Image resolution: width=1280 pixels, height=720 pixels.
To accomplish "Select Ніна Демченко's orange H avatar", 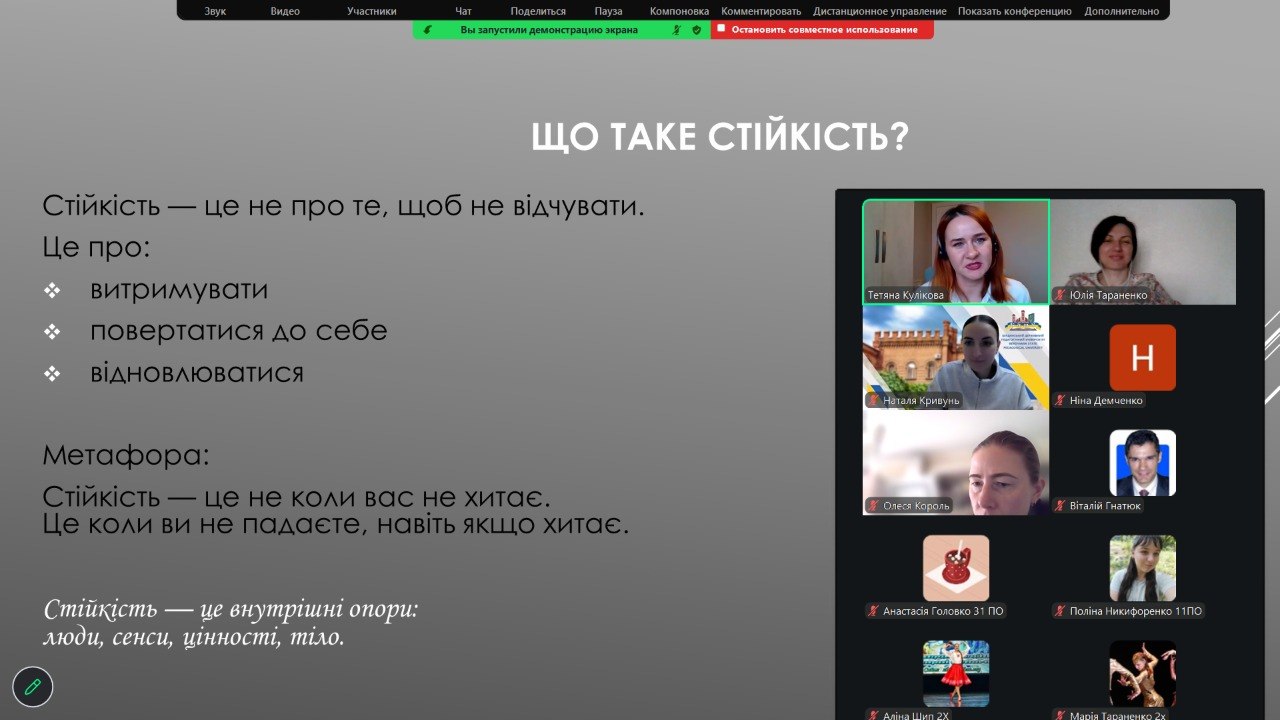I will point(1142,357).
